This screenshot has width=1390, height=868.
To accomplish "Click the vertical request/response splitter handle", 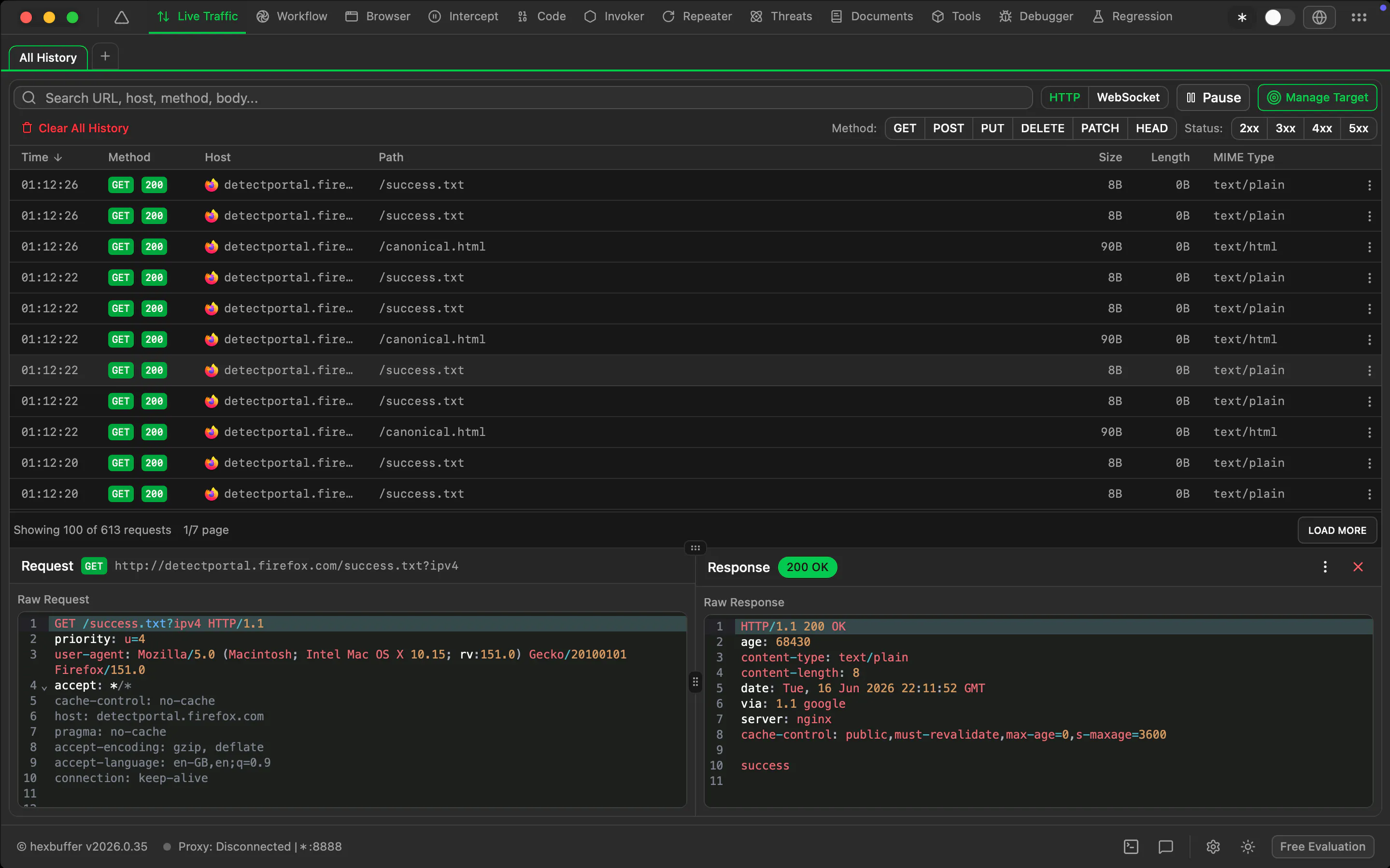I will click(695, 682).
